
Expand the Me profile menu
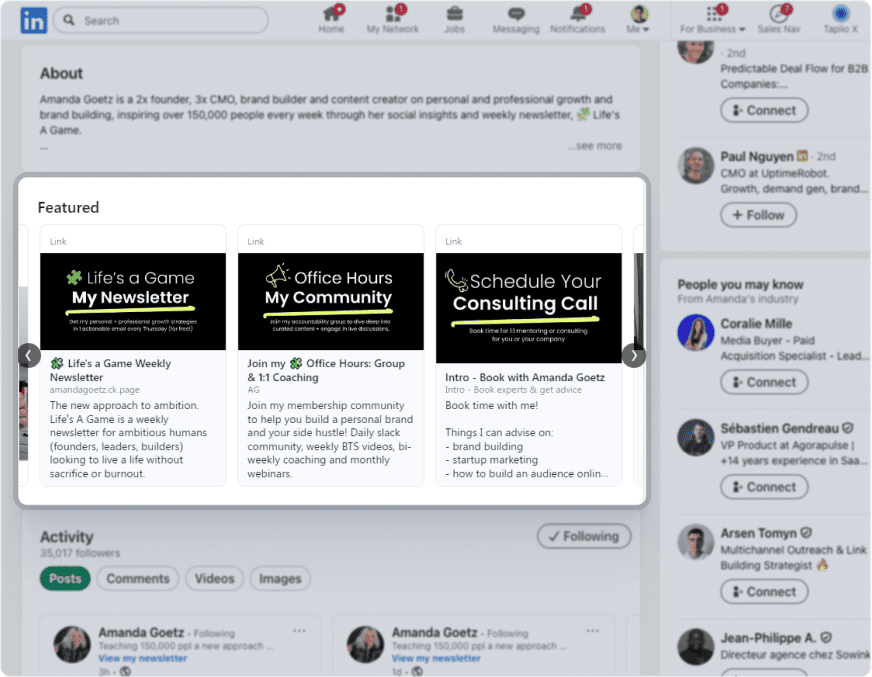coord(638,19)
